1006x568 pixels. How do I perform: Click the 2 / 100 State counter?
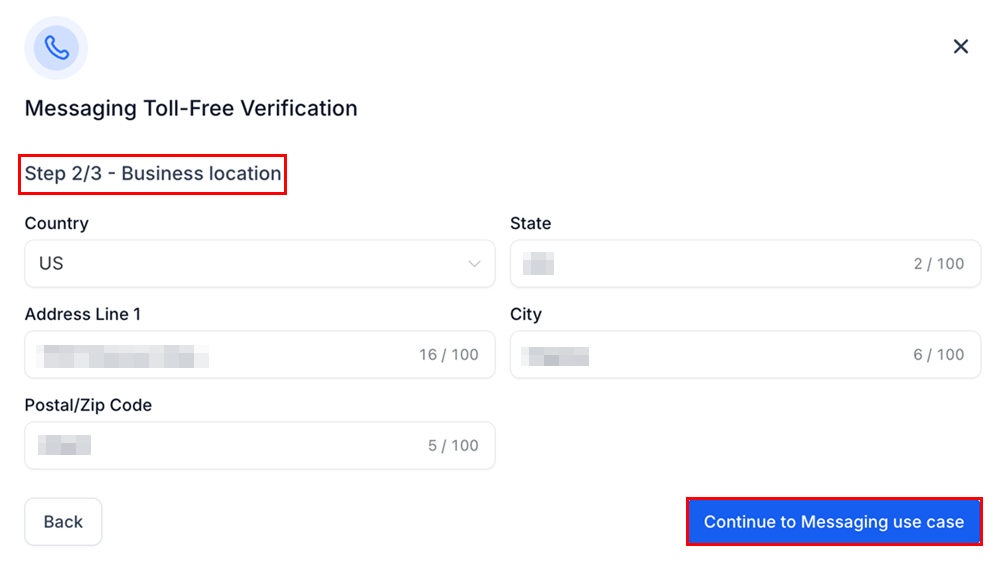[x=939, y=264]
